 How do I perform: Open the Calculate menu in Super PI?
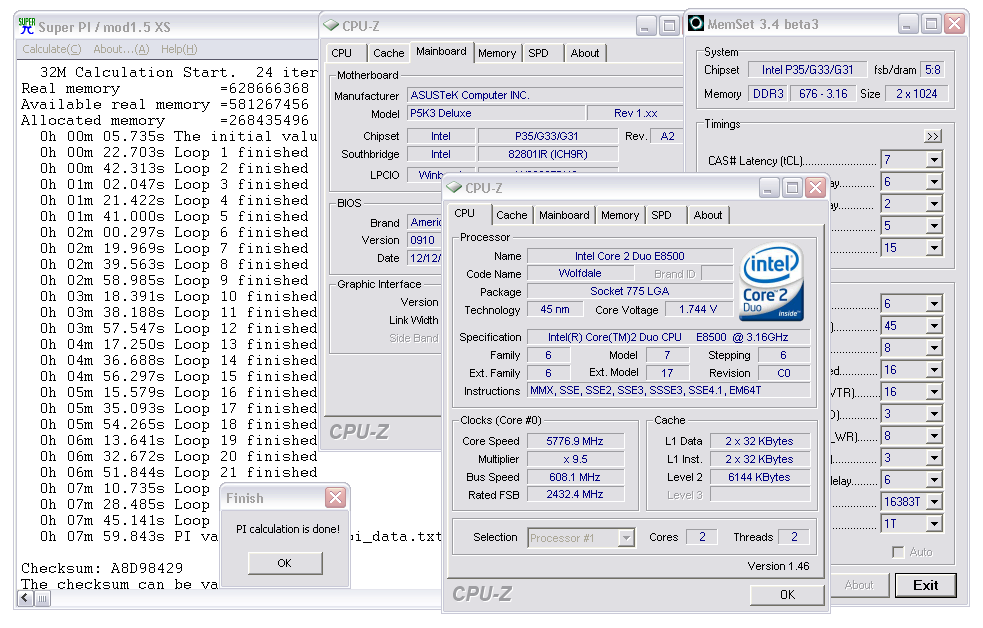pos(52,49)
